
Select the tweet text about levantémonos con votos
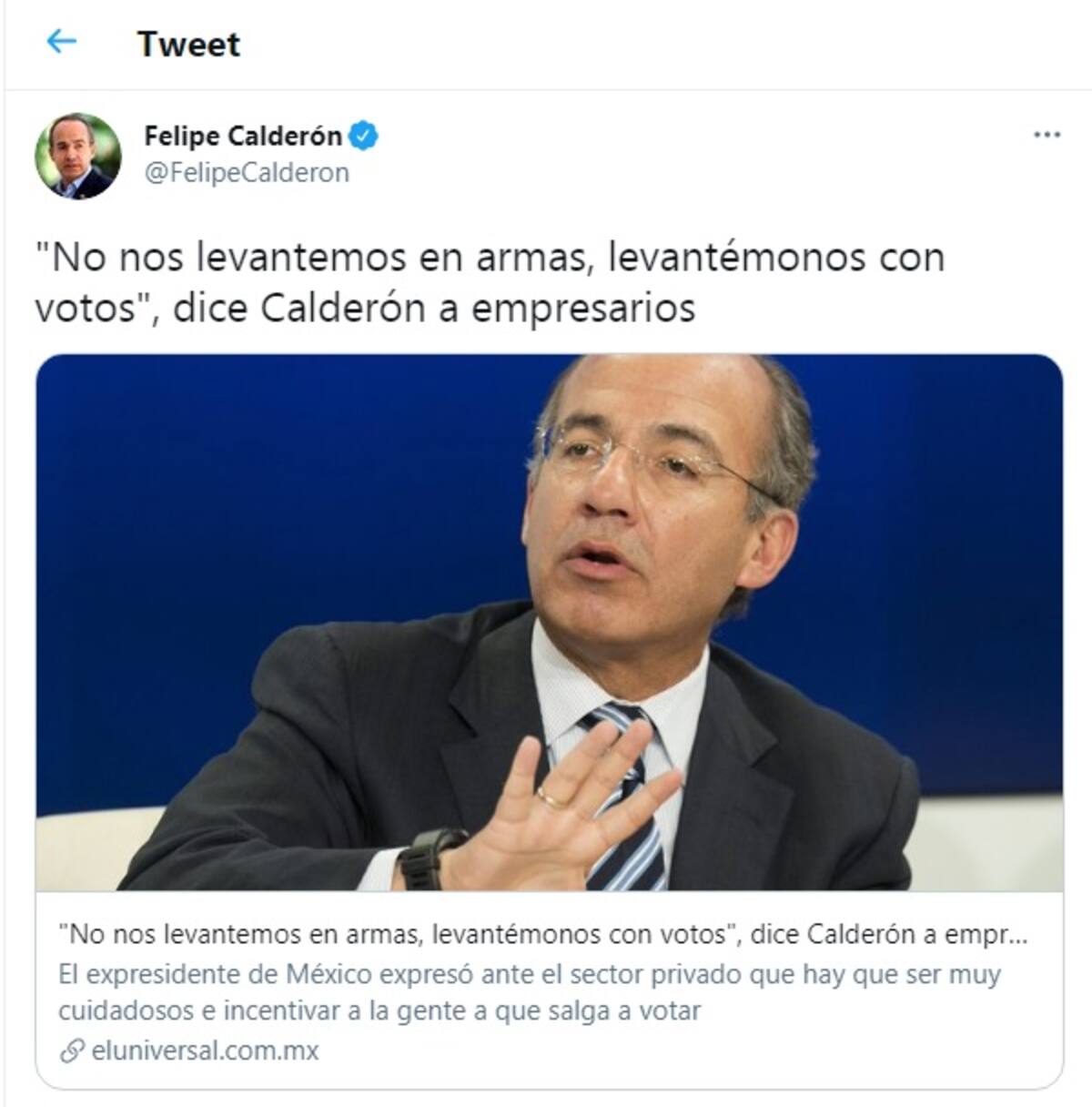(x=490, y=282)
